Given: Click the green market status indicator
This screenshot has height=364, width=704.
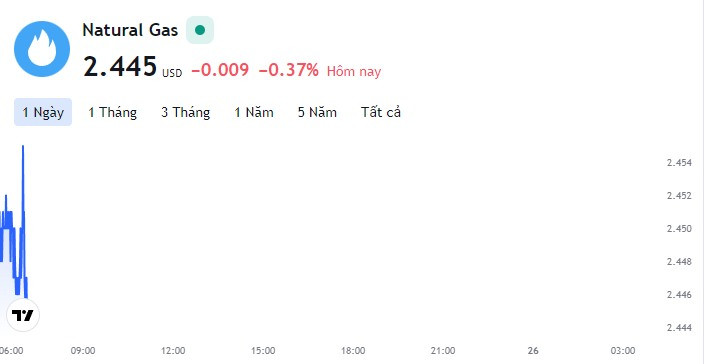Looking at the screenshot, I should coord(200,30).
